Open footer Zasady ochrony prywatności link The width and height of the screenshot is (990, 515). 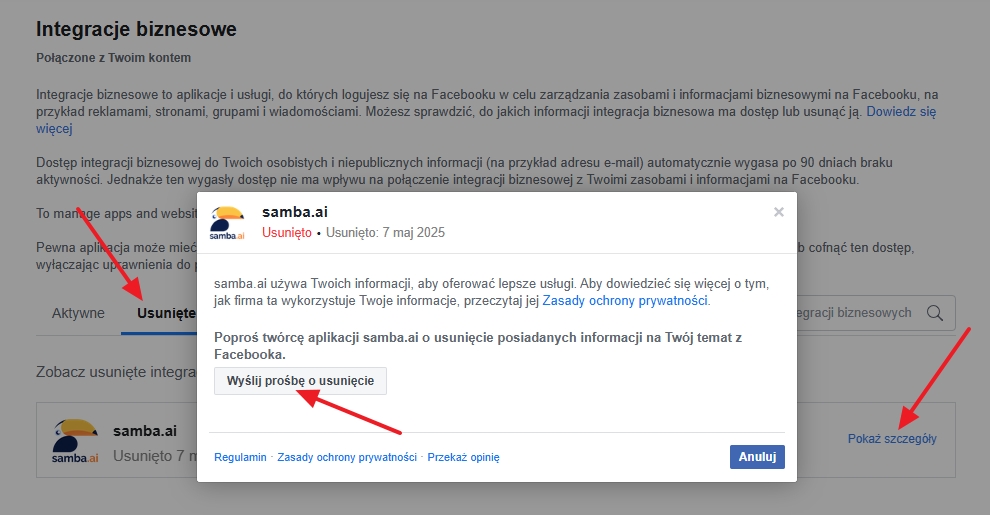point(347,458)
